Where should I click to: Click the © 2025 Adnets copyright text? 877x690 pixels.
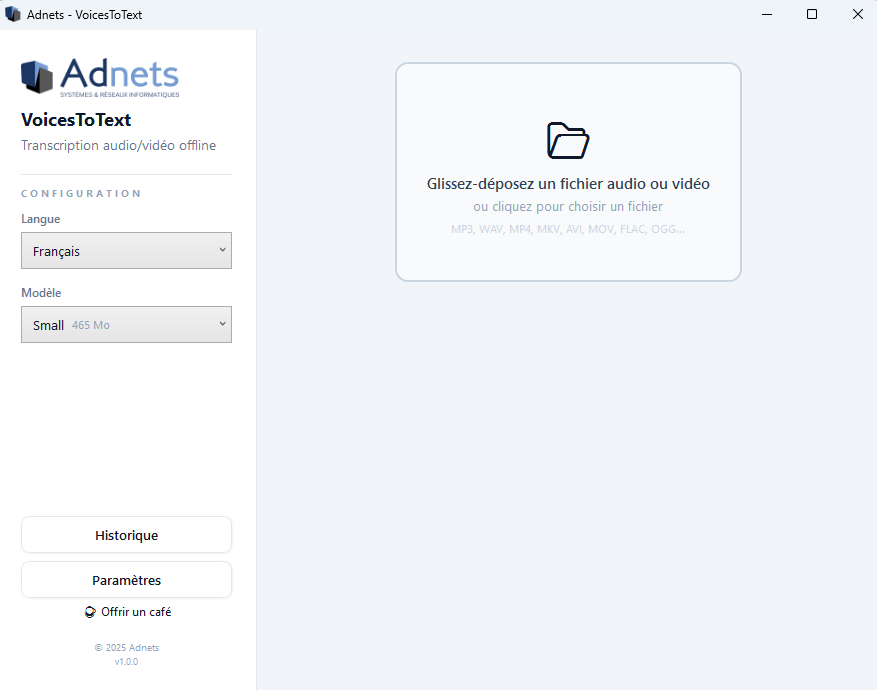(126, 648)
